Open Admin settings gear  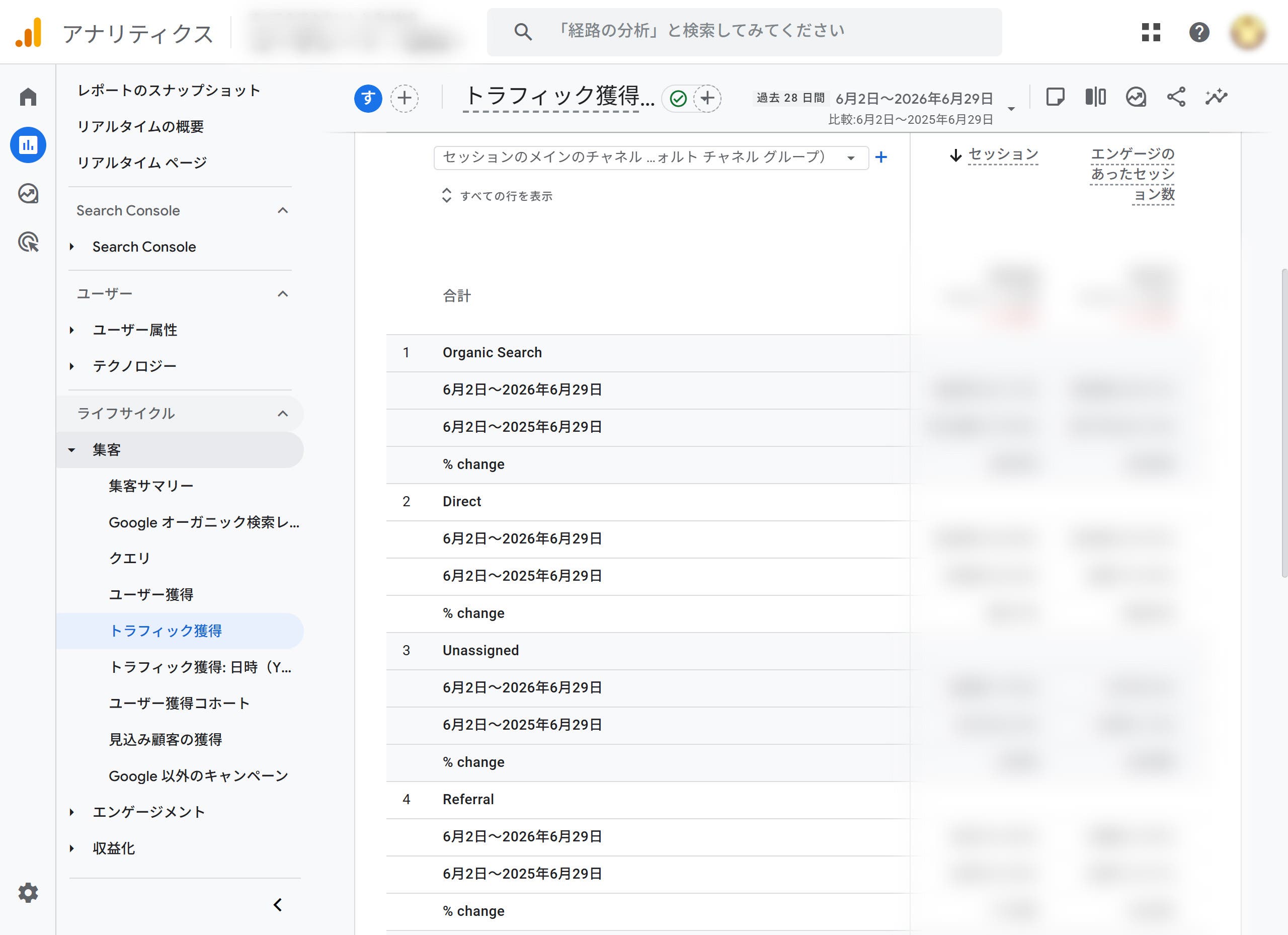28,892
